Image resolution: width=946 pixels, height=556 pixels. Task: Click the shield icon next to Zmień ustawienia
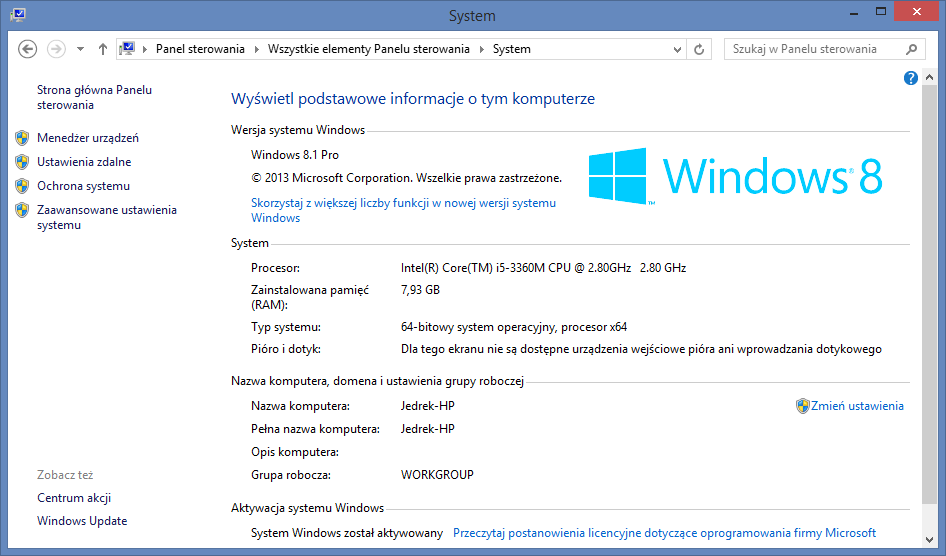(802, 406)
